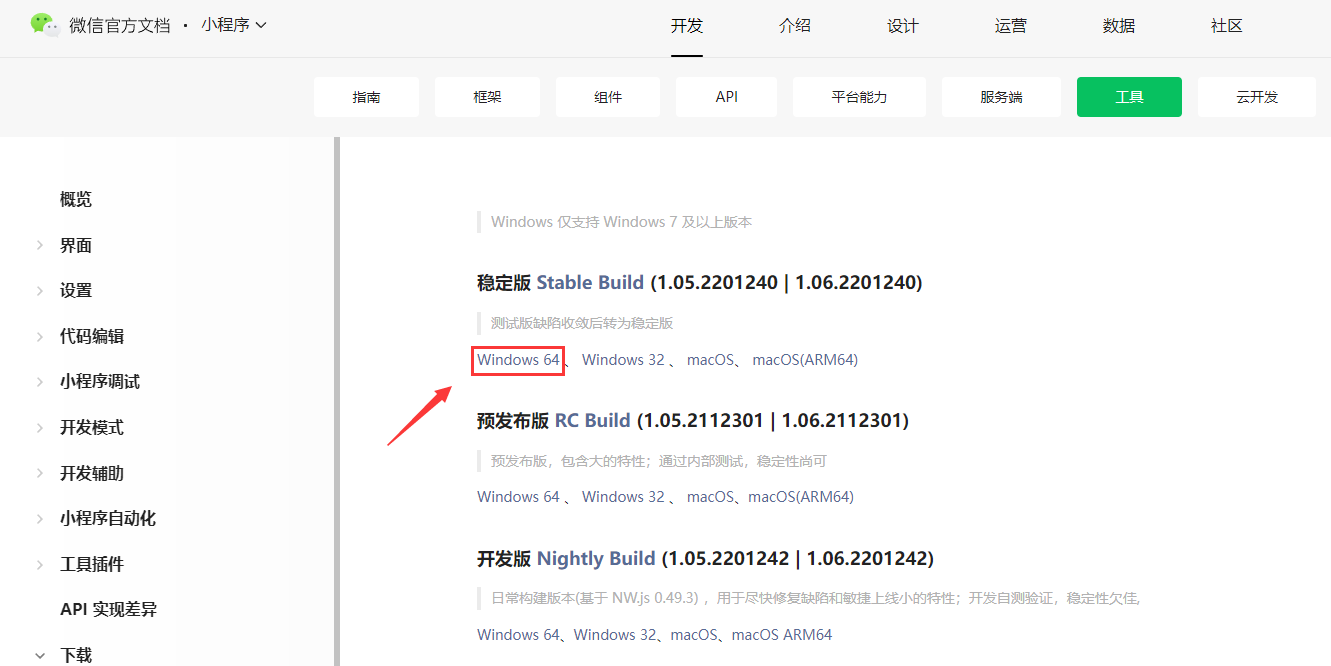Open 界面 sidebar item
The image size is (1331, 666).
tap(76, 245)
